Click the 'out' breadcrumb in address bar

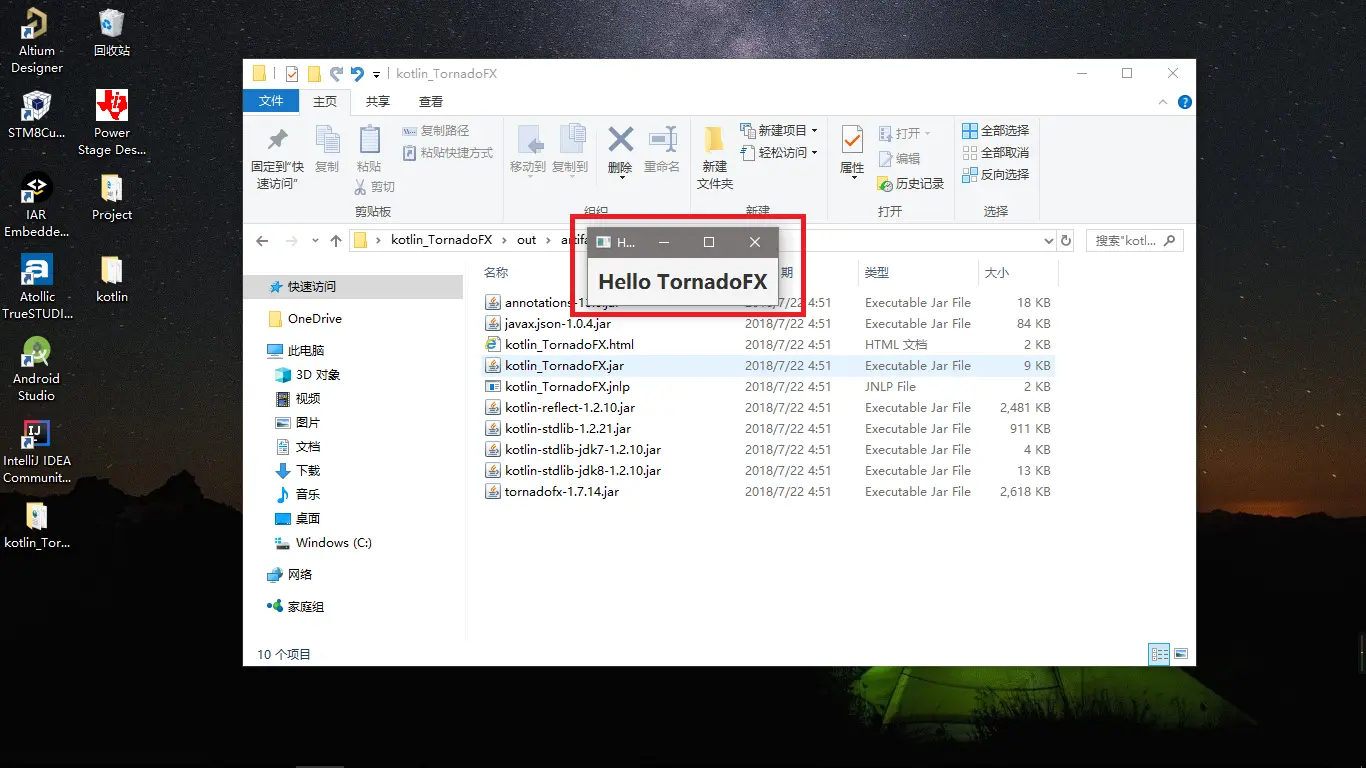tap(527, 240)
